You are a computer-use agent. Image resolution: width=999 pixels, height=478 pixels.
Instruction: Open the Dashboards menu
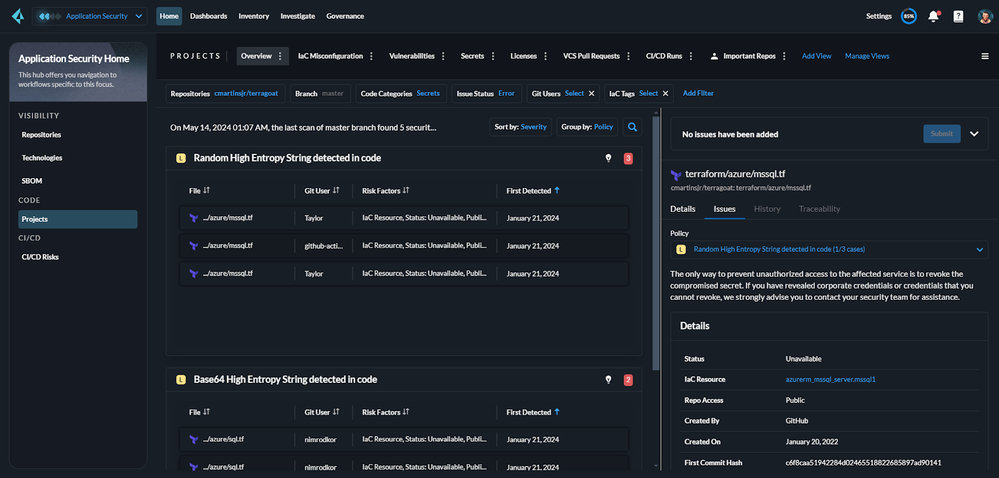(x=208, y=16)
